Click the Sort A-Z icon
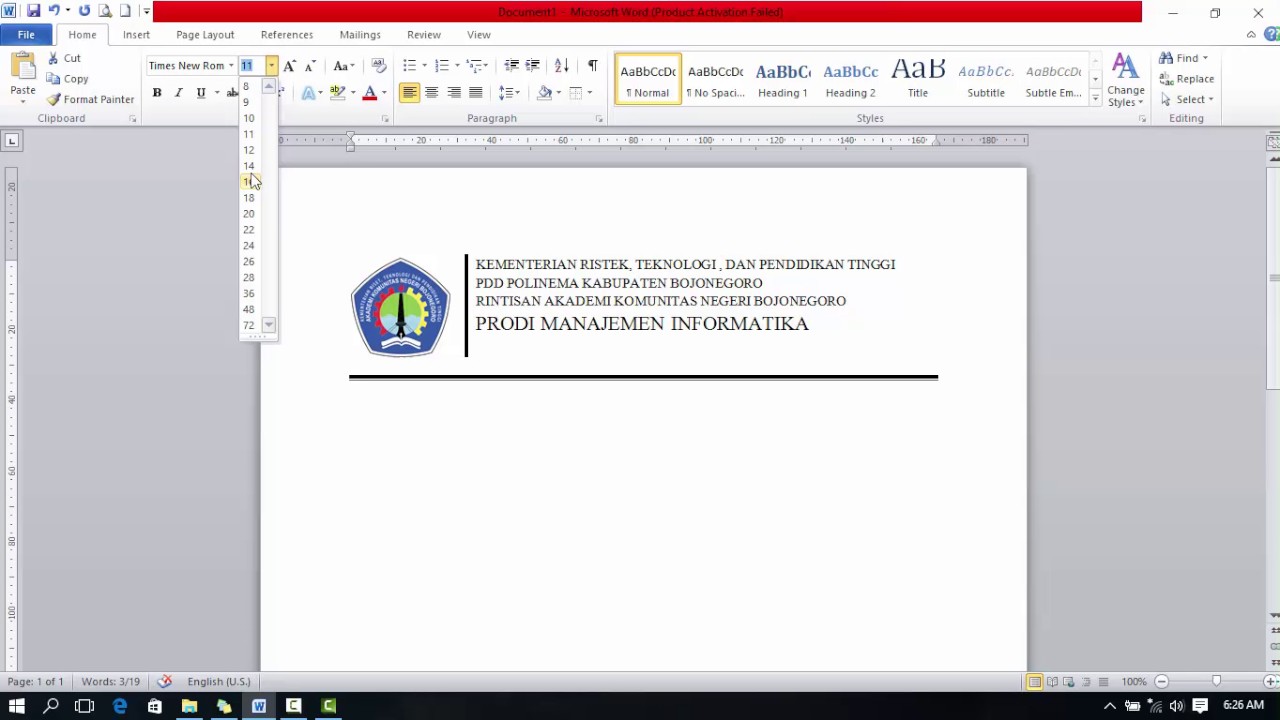Viewport: 1280px width, 720px height. coord(562,66)
